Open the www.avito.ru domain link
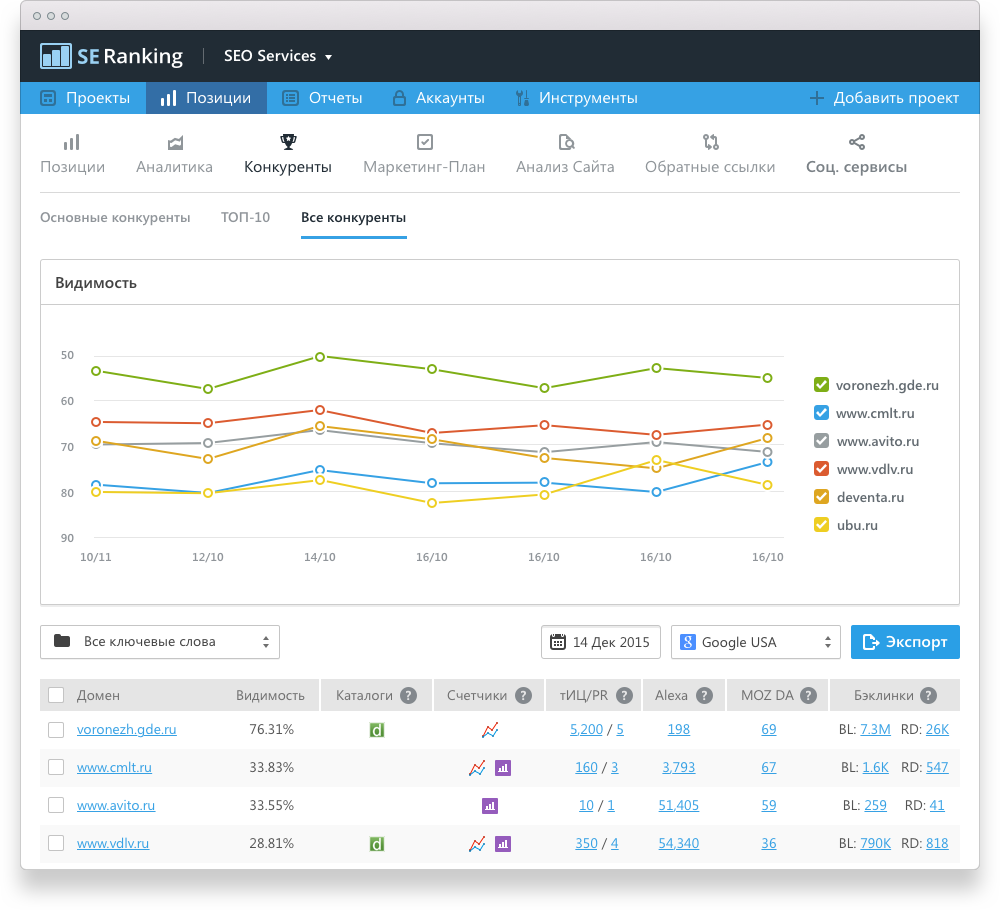Screen dimensions: 1000x910 tap(116, 805)
